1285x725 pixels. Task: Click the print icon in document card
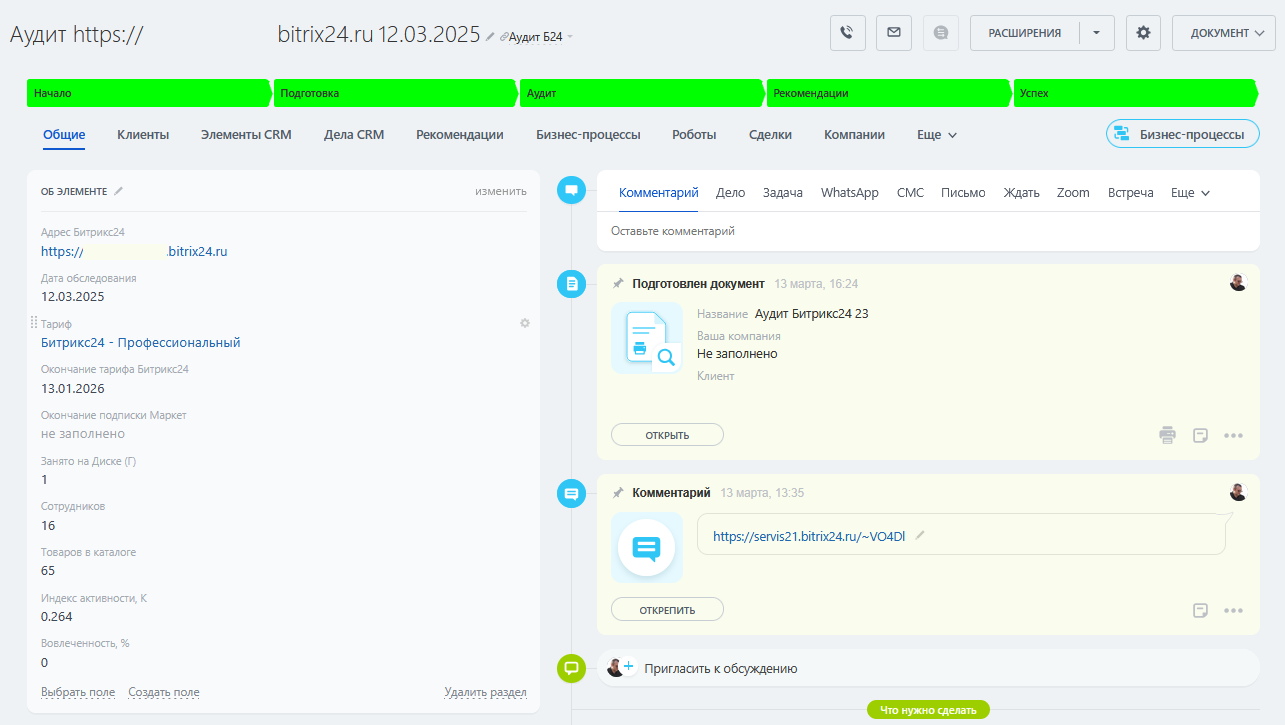[x=1167, y=435]
